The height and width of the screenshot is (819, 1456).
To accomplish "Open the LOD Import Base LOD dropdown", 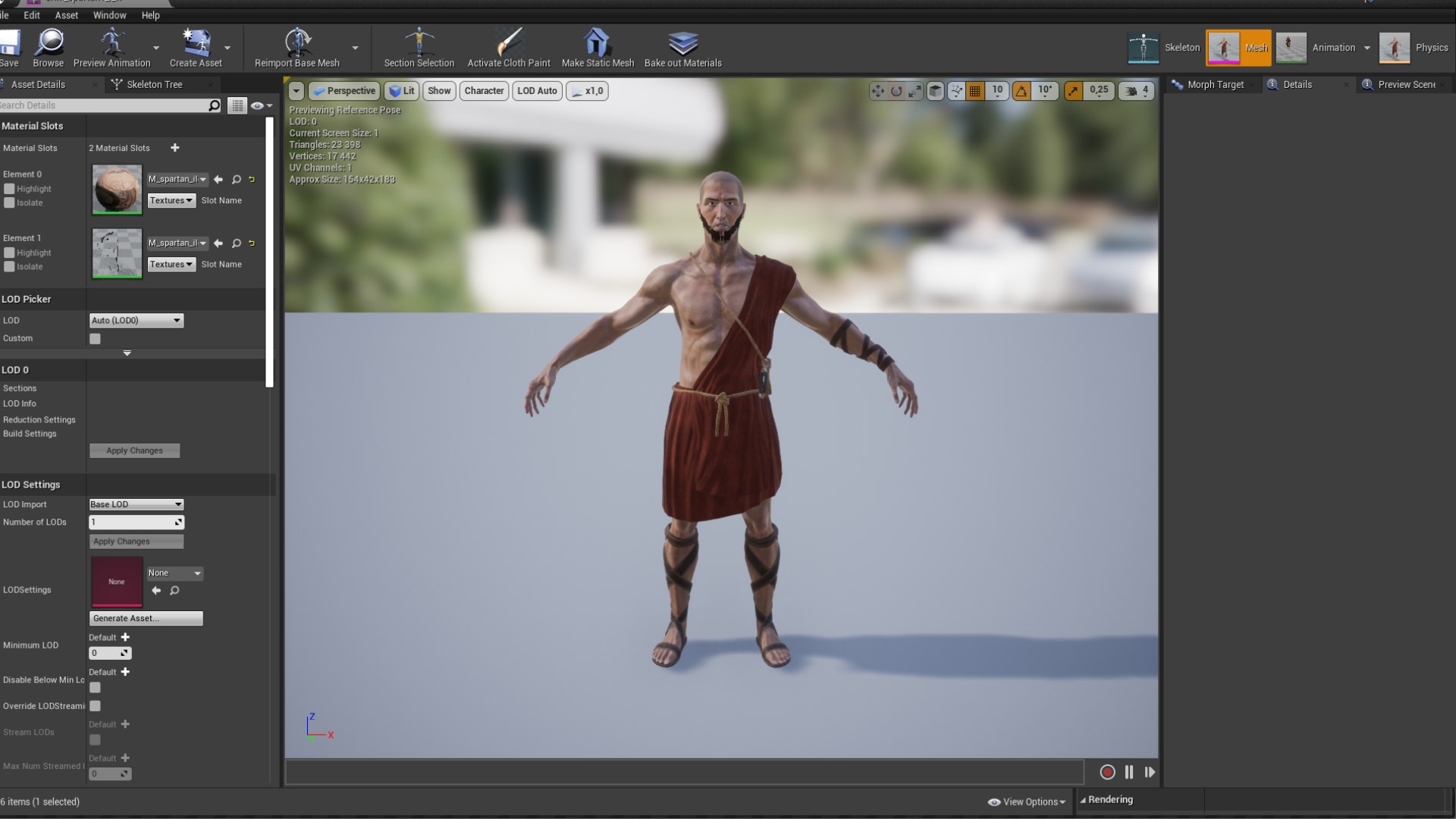I will (x=136, y=504).
